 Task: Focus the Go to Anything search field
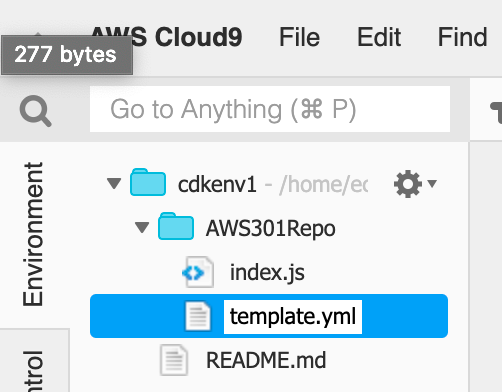point(270,109)
